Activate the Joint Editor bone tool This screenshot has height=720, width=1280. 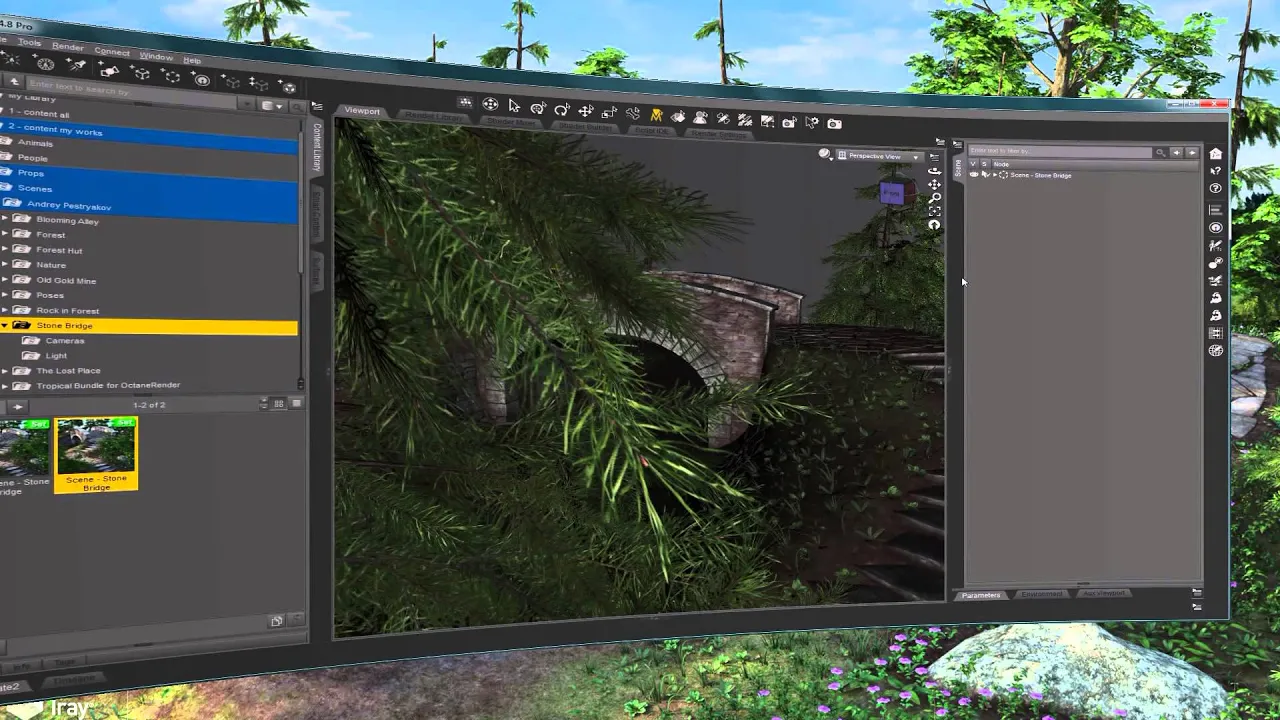[633, 114]
